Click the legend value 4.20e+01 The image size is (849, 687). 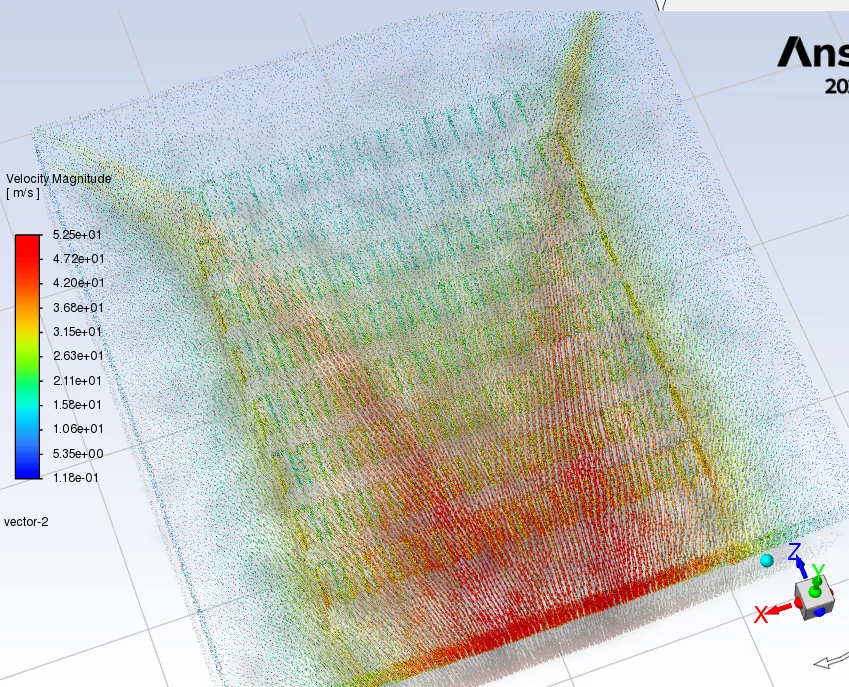(79, 283)
